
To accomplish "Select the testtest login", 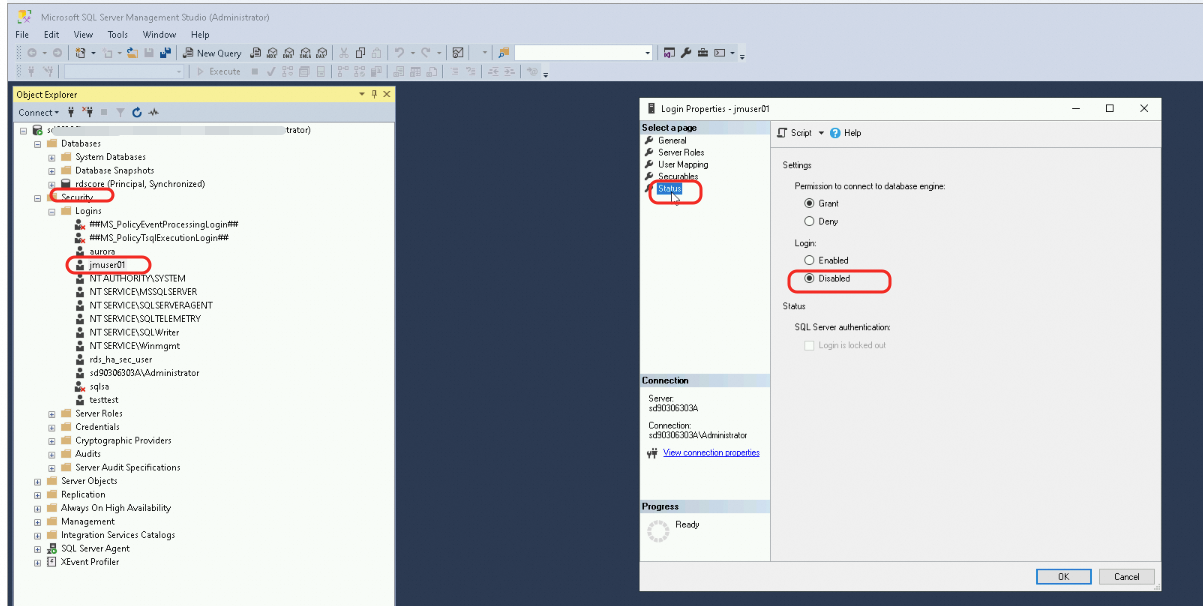I will [104, 400].
